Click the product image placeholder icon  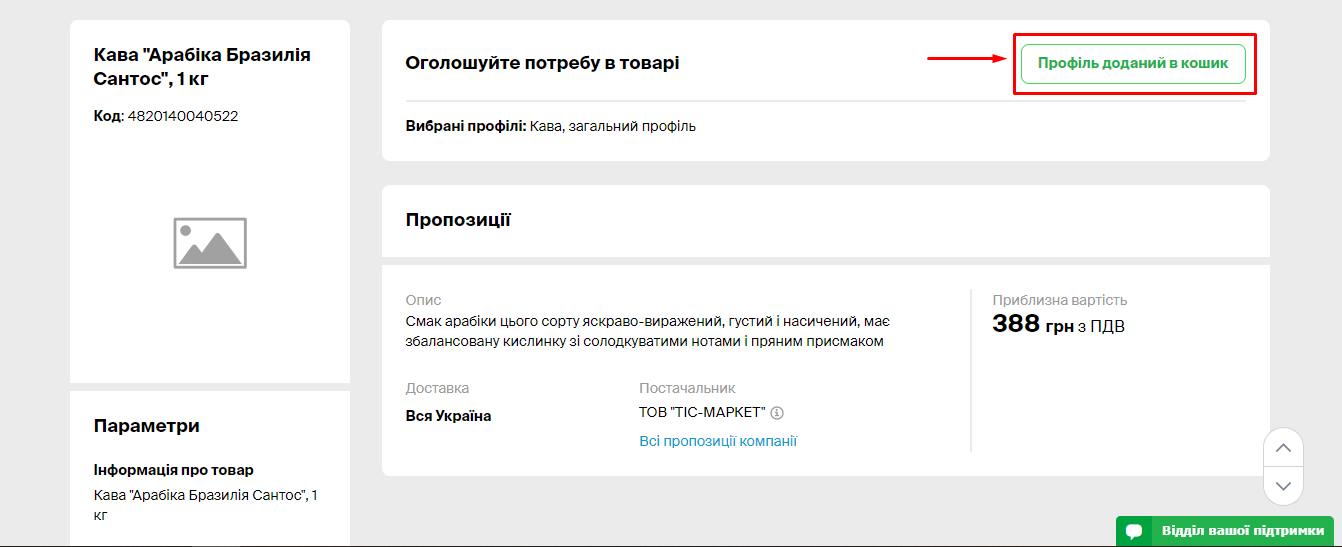tap(210, 243)
